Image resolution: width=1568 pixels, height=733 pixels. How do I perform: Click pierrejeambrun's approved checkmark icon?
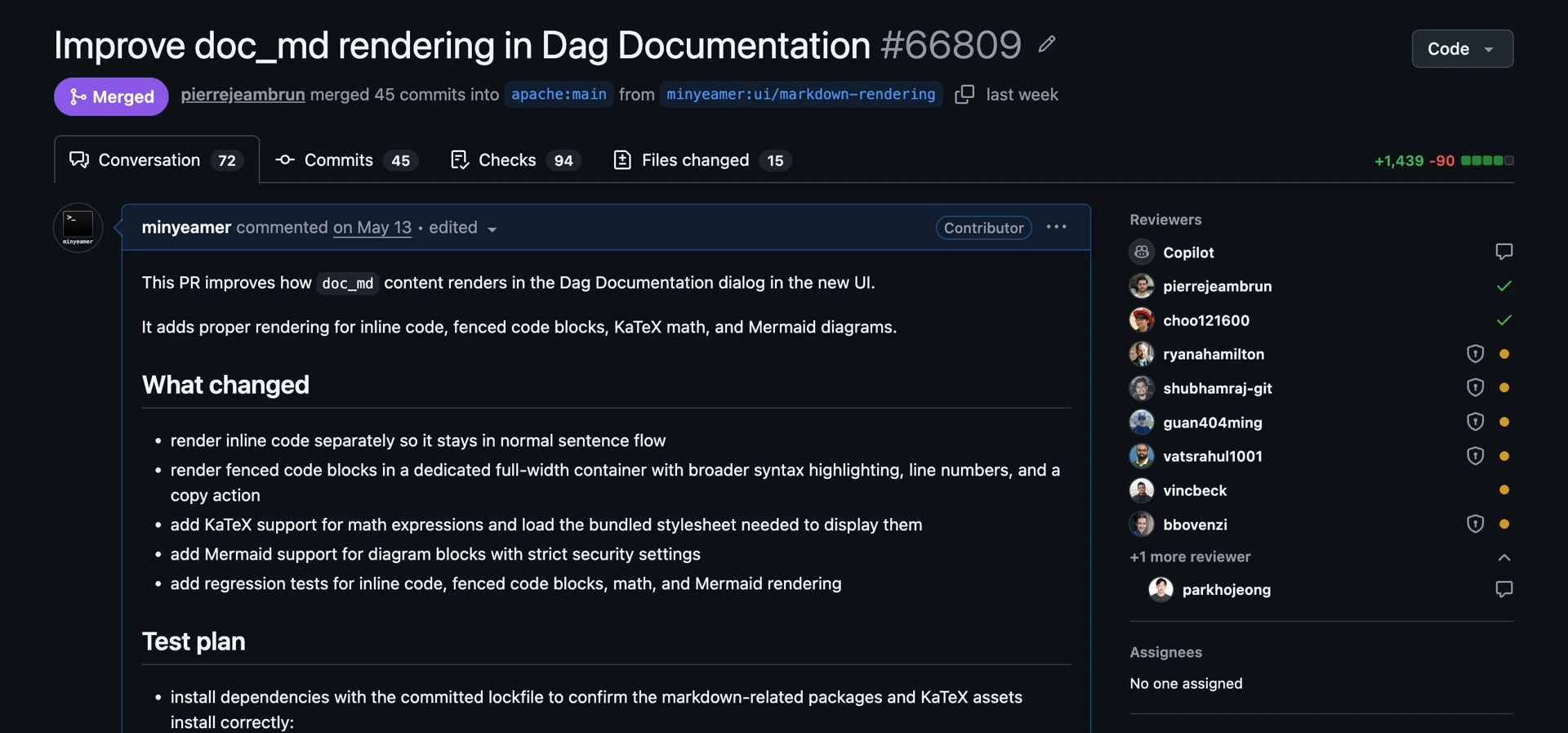point(1504,286)
